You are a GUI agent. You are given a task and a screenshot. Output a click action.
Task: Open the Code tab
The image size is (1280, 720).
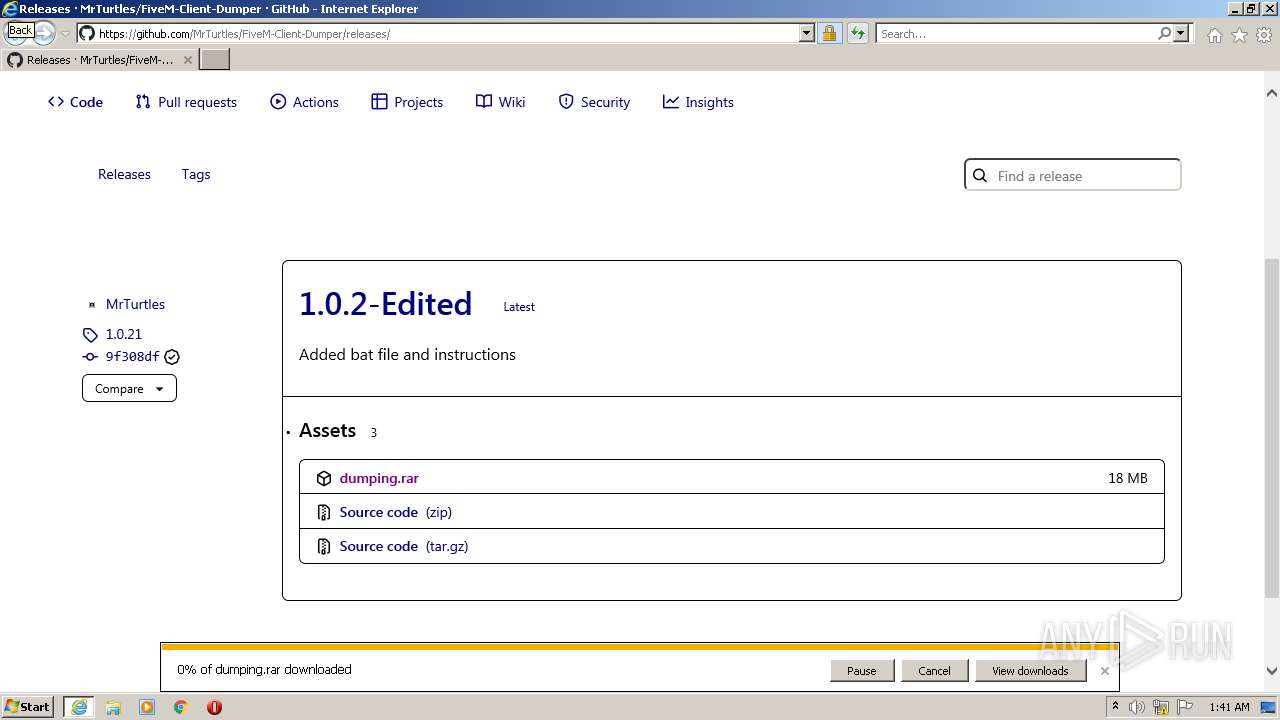click(x=75, y=102)
